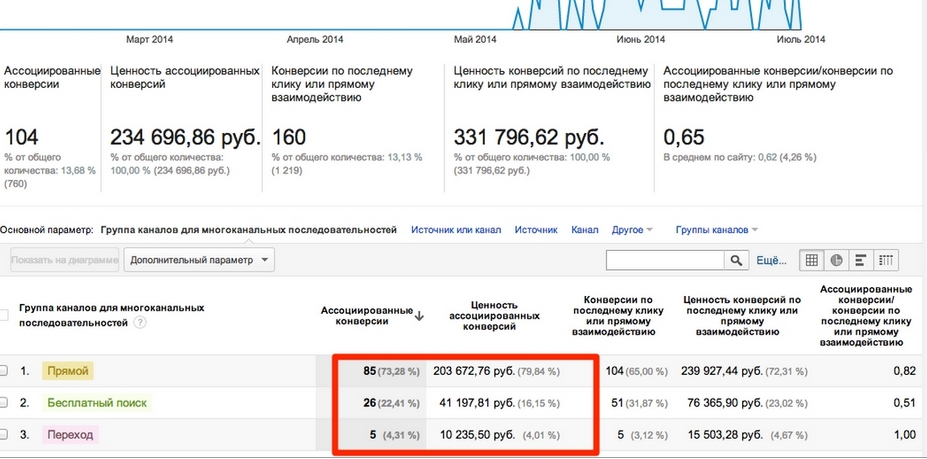Click help icon beside channel group header
The image size is (927, 459).
pyautogui.click(x=140, y=322)
